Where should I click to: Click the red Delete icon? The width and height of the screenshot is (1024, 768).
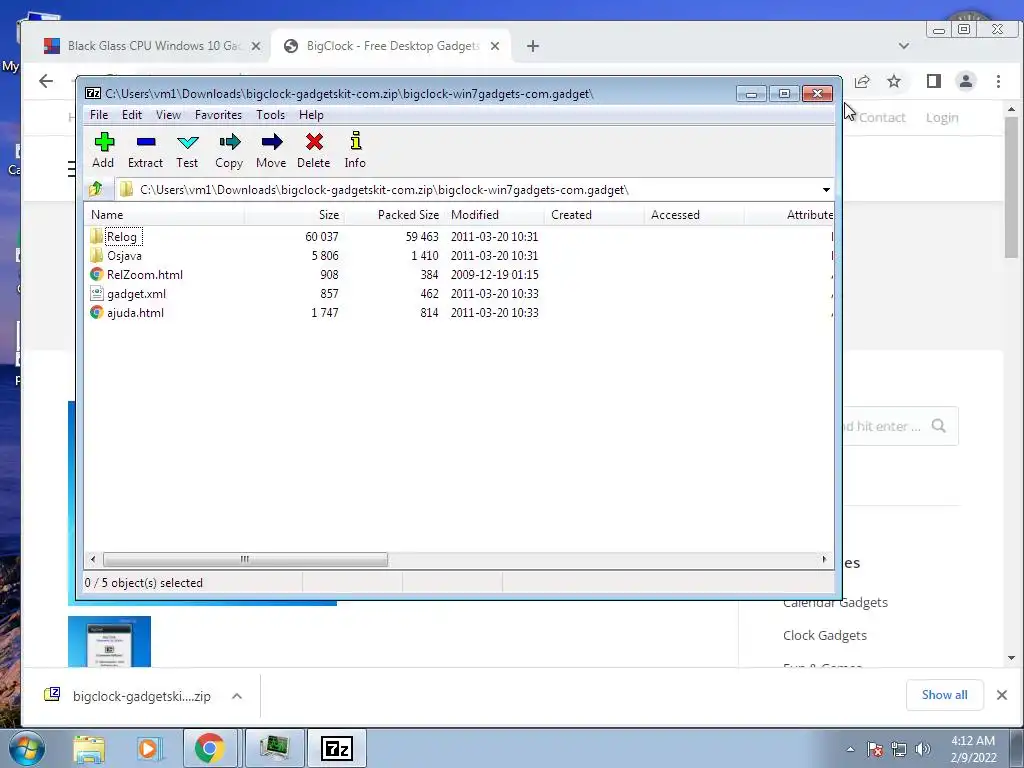point(314,142)
